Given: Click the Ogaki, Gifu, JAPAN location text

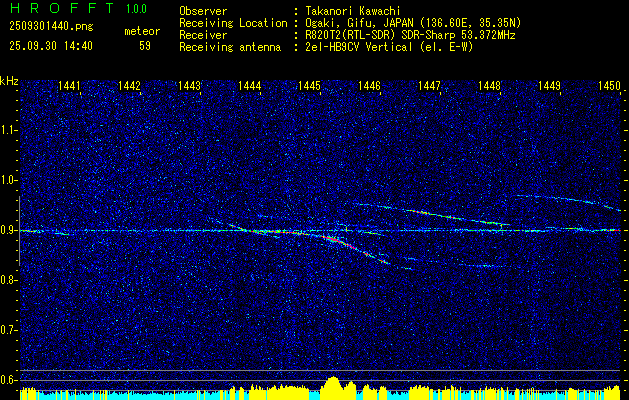Looking at the screenshot, I should tap(413, 23).
